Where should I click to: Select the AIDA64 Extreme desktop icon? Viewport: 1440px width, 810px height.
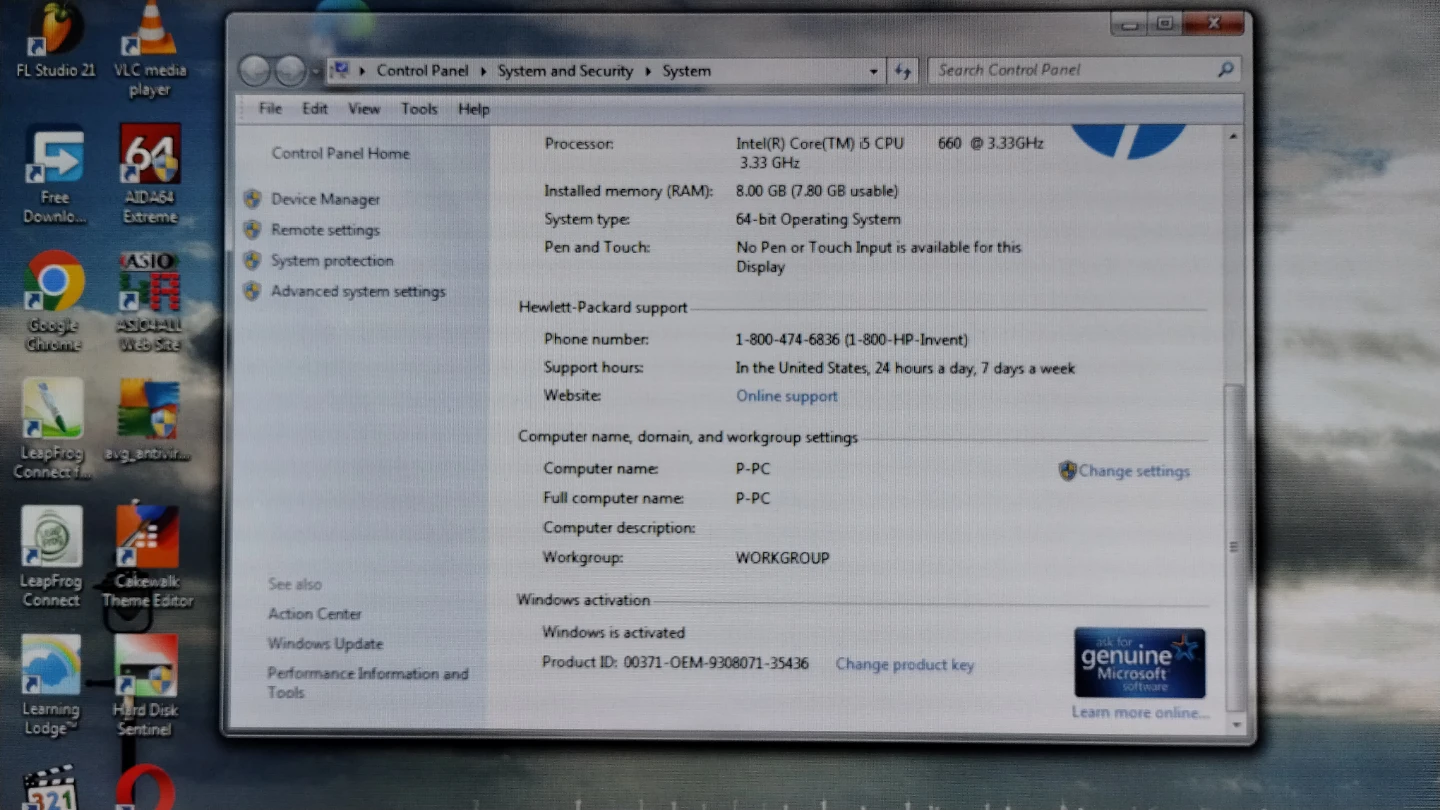150,174
